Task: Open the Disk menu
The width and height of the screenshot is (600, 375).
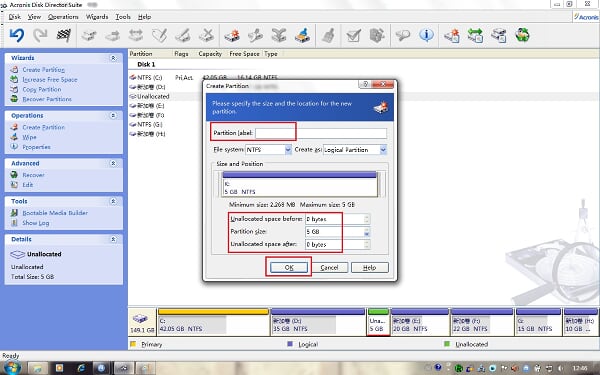Action: (15, 17)
